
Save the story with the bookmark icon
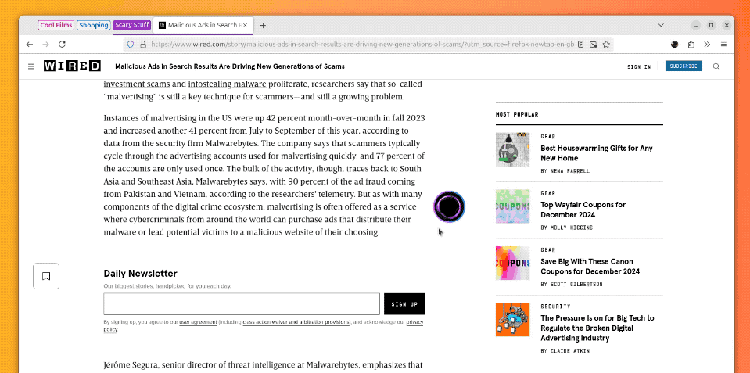click(46, 276)
